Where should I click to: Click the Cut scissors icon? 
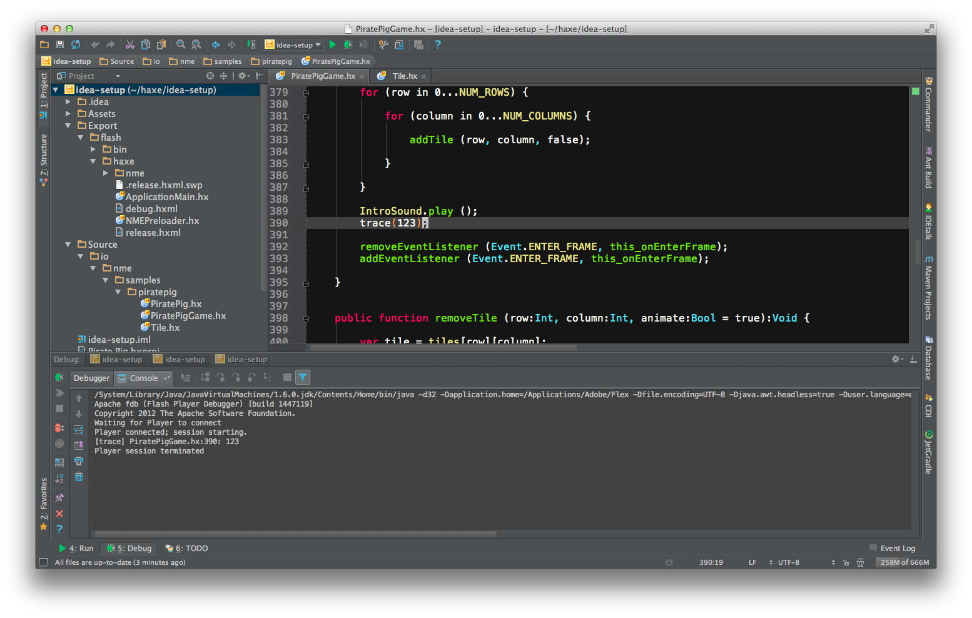pyautogui.click(x=130, y=45)
